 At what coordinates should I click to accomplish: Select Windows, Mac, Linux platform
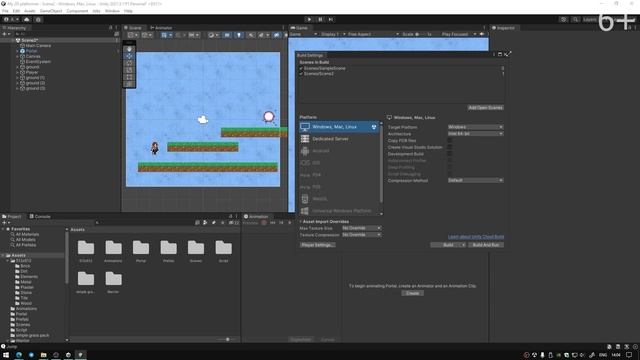coord(339,127)
